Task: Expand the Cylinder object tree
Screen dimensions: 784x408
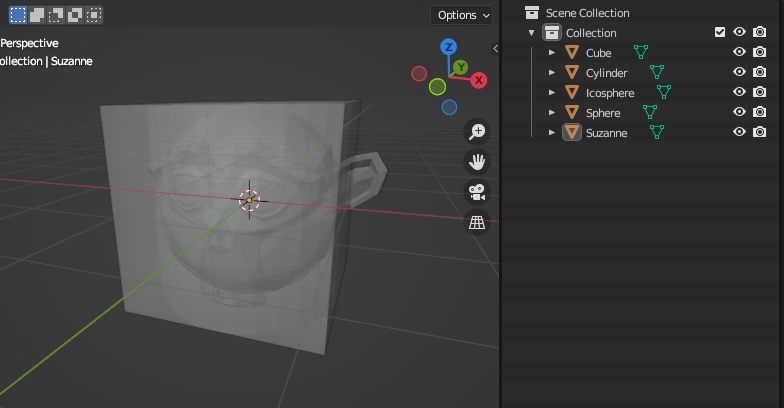Action: point(552,72)
